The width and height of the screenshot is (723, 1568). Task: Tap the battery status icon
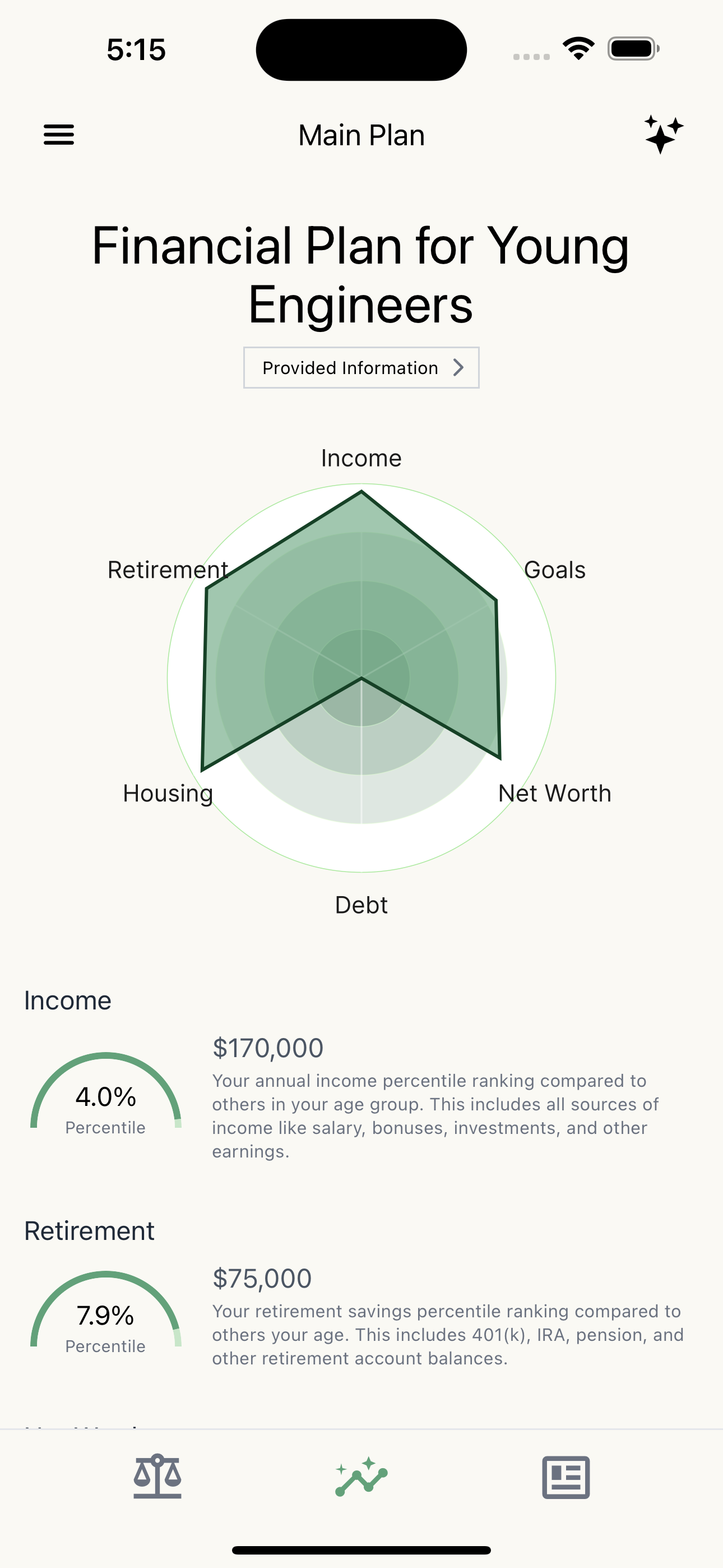pyautogui.click(x=633, y=49)
